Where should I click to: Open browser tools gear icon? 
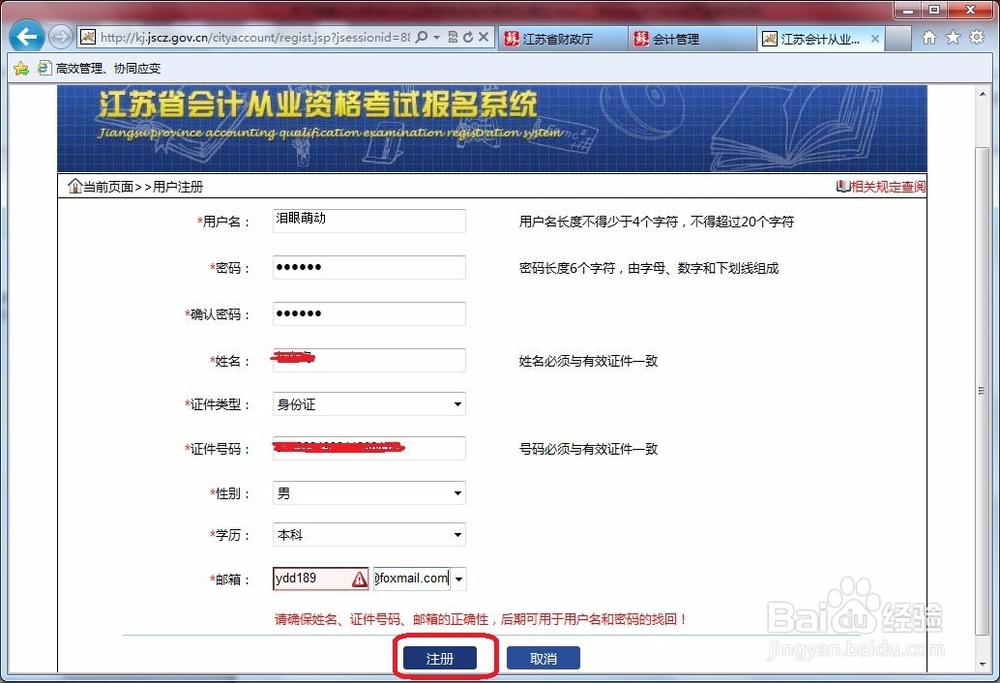point(976,38)
